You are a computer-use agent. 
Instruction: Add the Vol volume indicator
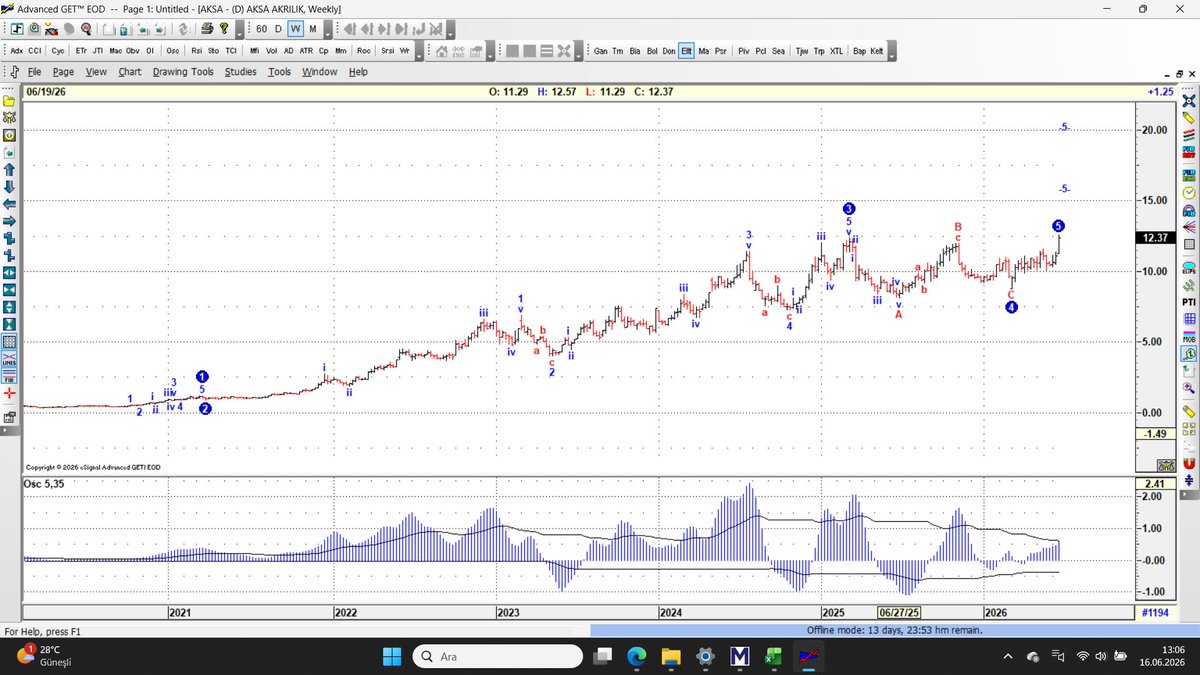271,50
